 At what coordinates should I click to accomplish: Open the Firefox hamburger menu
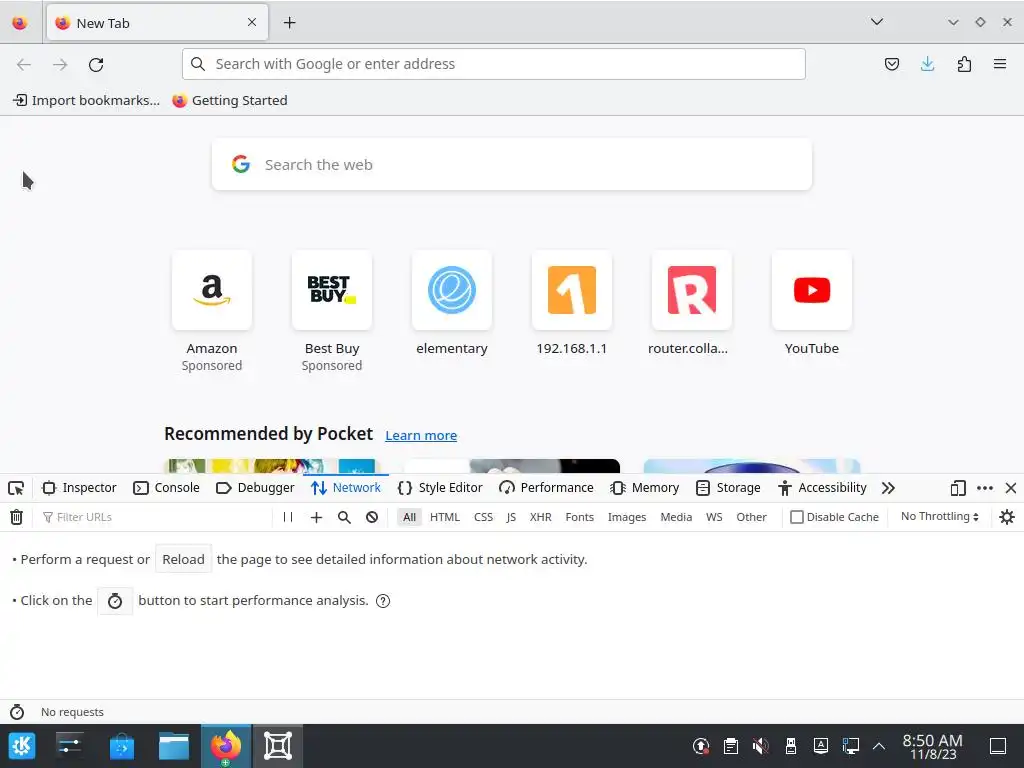(x=1000, y=64)
